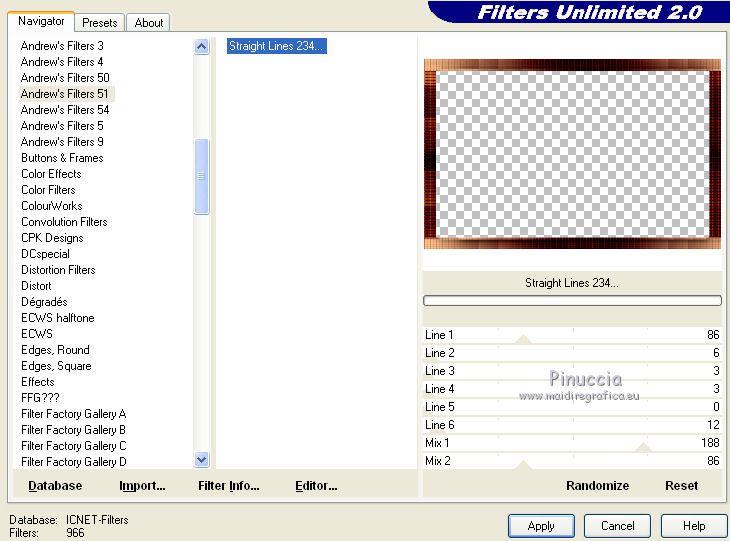Viewport: 730px width, 541px height.
Task: Select Andrew's Filters 50 category
Action: (65, 78)
